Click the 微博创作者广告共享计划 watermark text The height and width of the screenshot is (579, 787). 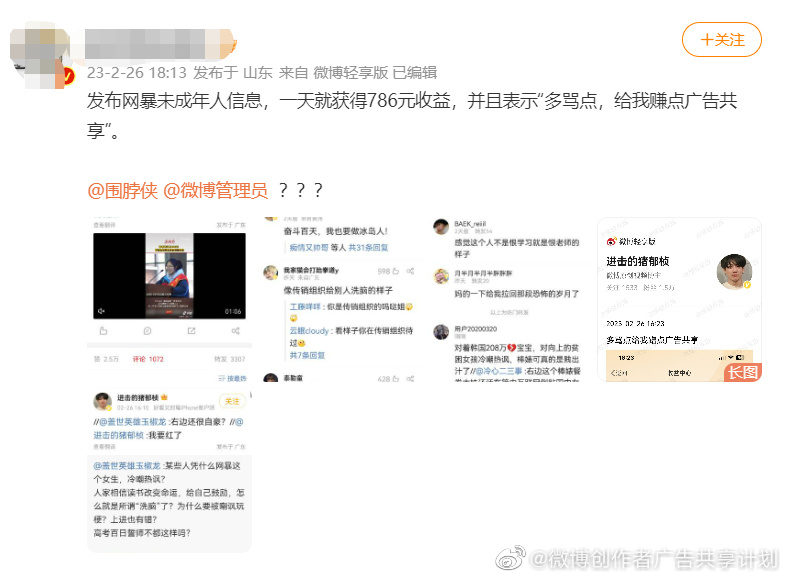(x=655, y=558)
